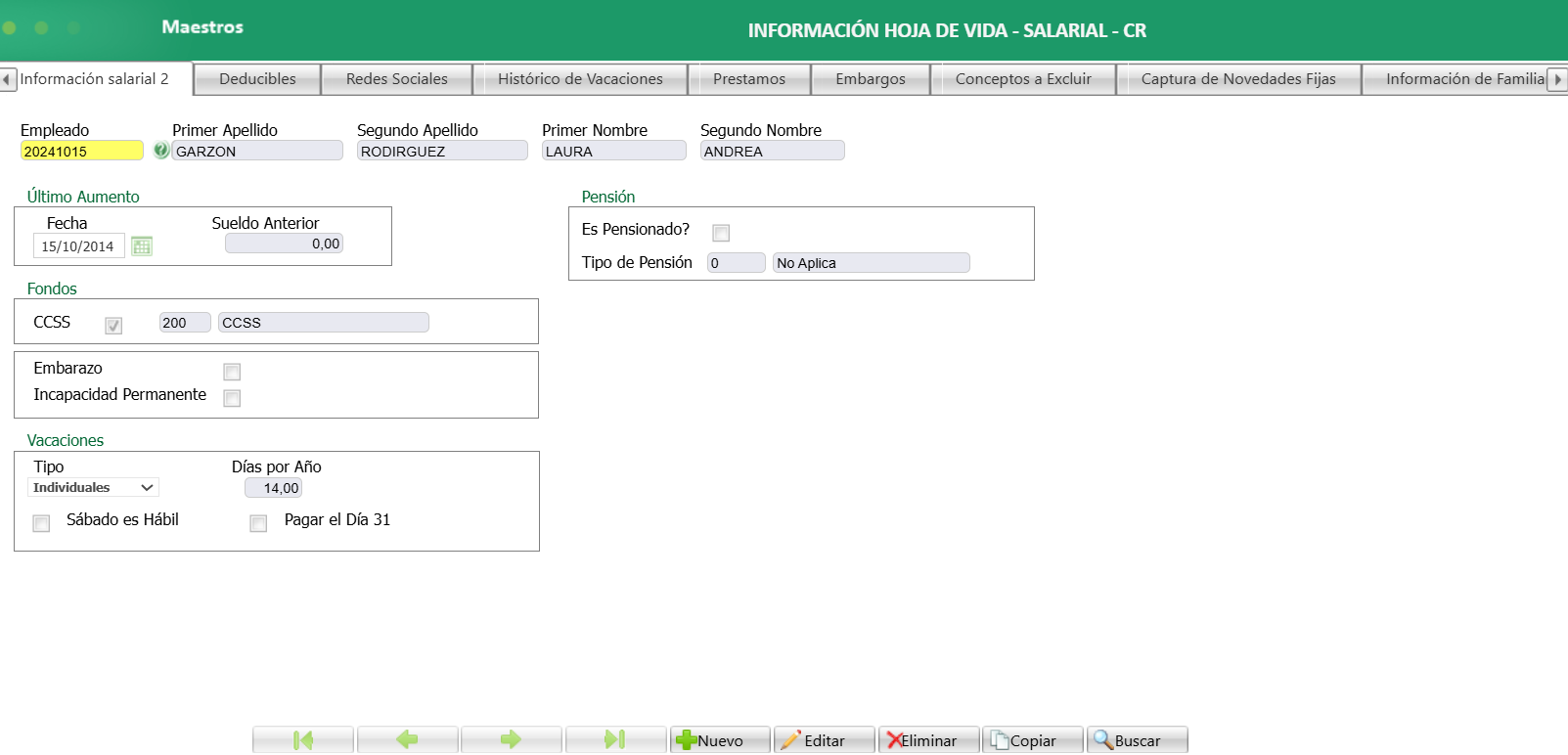Screen dimensions: 1568x755
Task: Click the Fecha field 15/10/2014
Action: click(x=79, y=246)
